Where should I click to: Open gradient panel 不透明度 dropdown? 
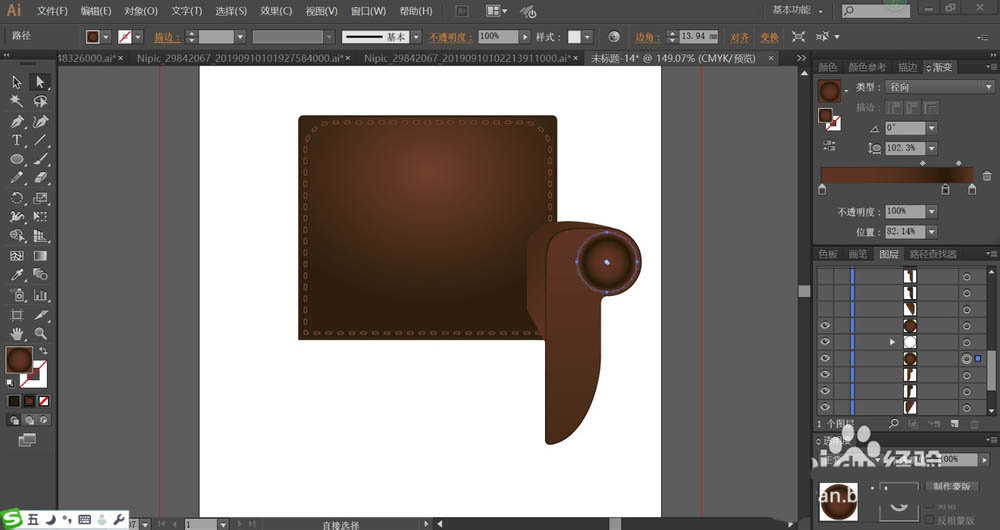click(x=932, y=211)
